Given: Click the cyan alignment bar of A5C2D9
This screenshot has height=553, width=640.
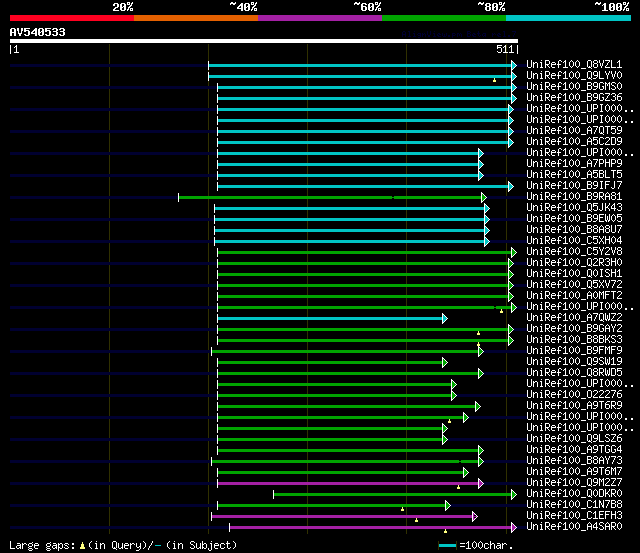Looking at the screenshot, I should point(363,142).
